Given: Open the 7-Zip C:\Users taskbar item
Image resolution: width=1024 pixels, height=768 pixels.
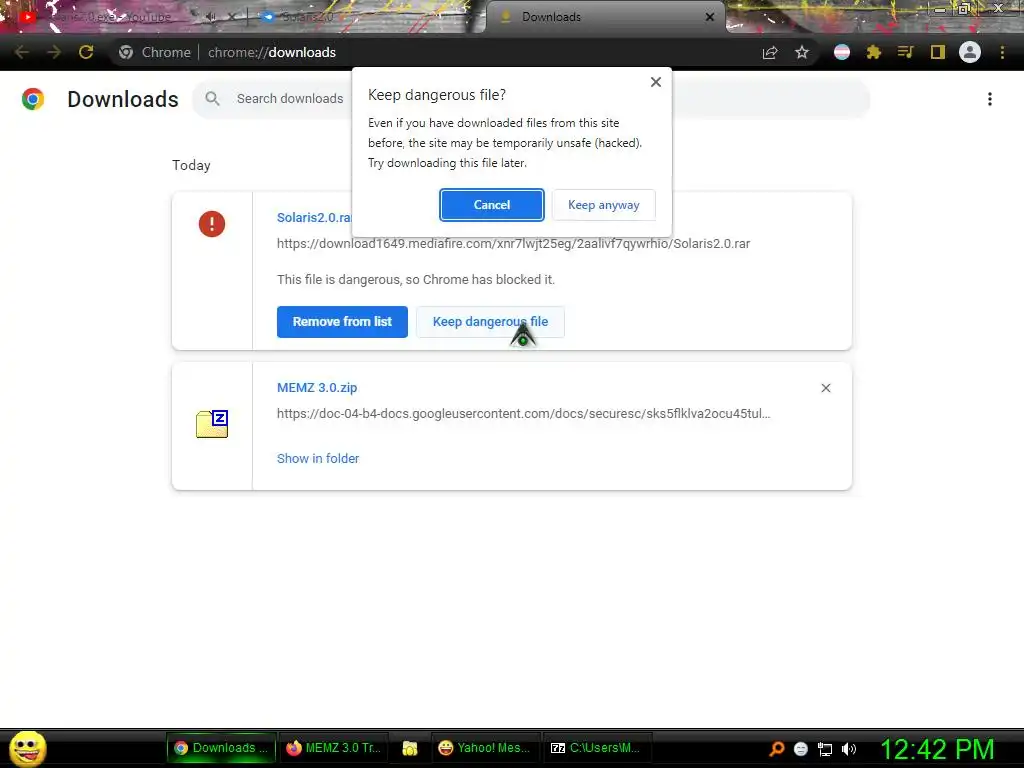Looking at the screenshot, I should 596,748.
